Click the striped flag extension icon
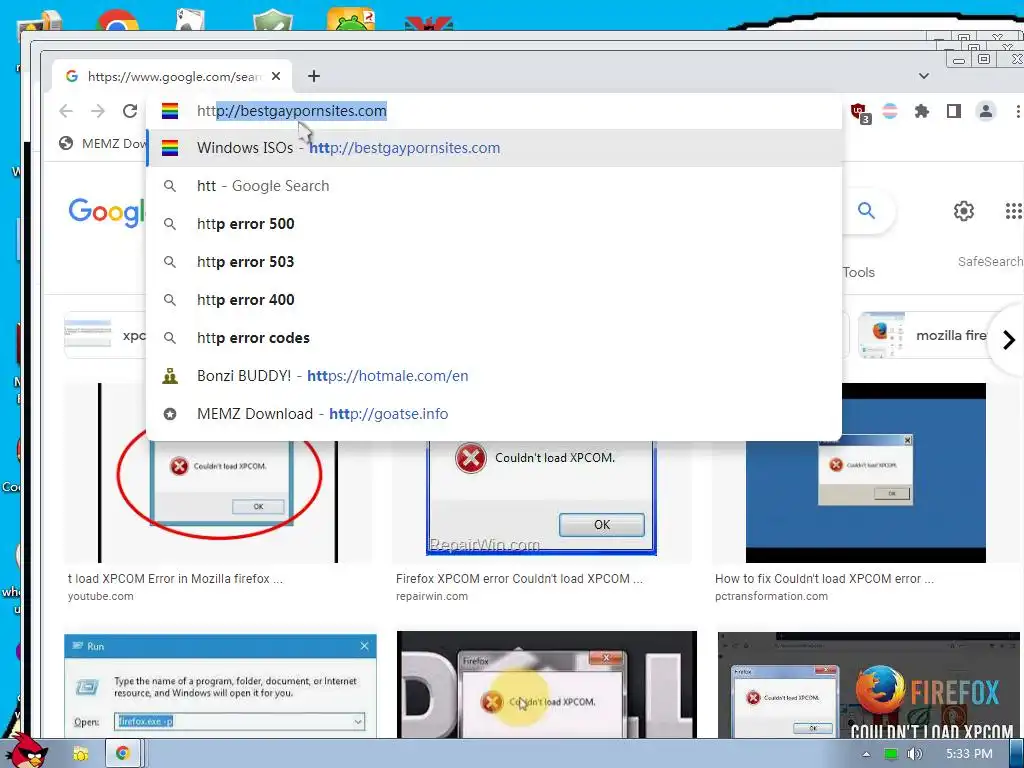The width and height of the screenshot is (1024, 768). (889, 111)
